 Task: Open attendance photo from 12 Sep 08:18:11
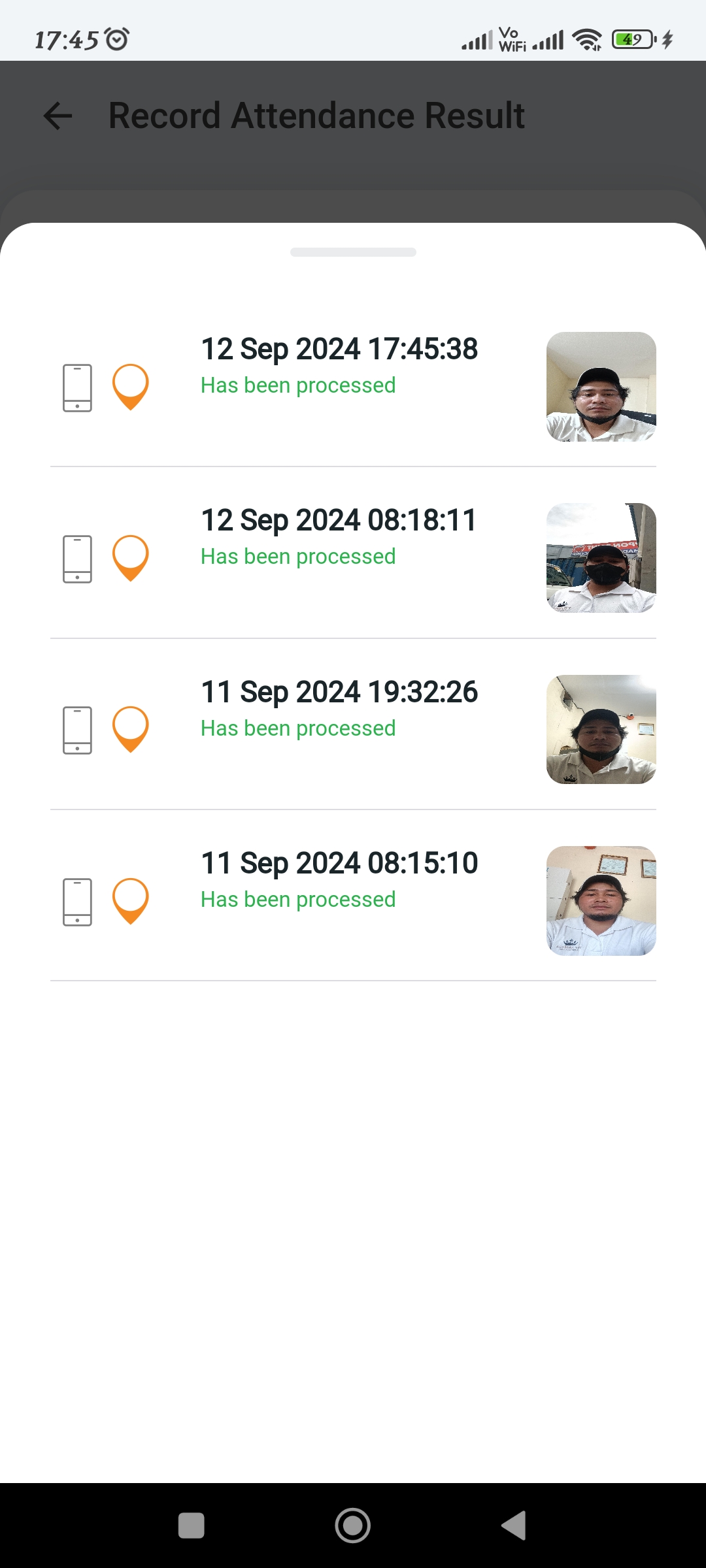pos(601,558)
